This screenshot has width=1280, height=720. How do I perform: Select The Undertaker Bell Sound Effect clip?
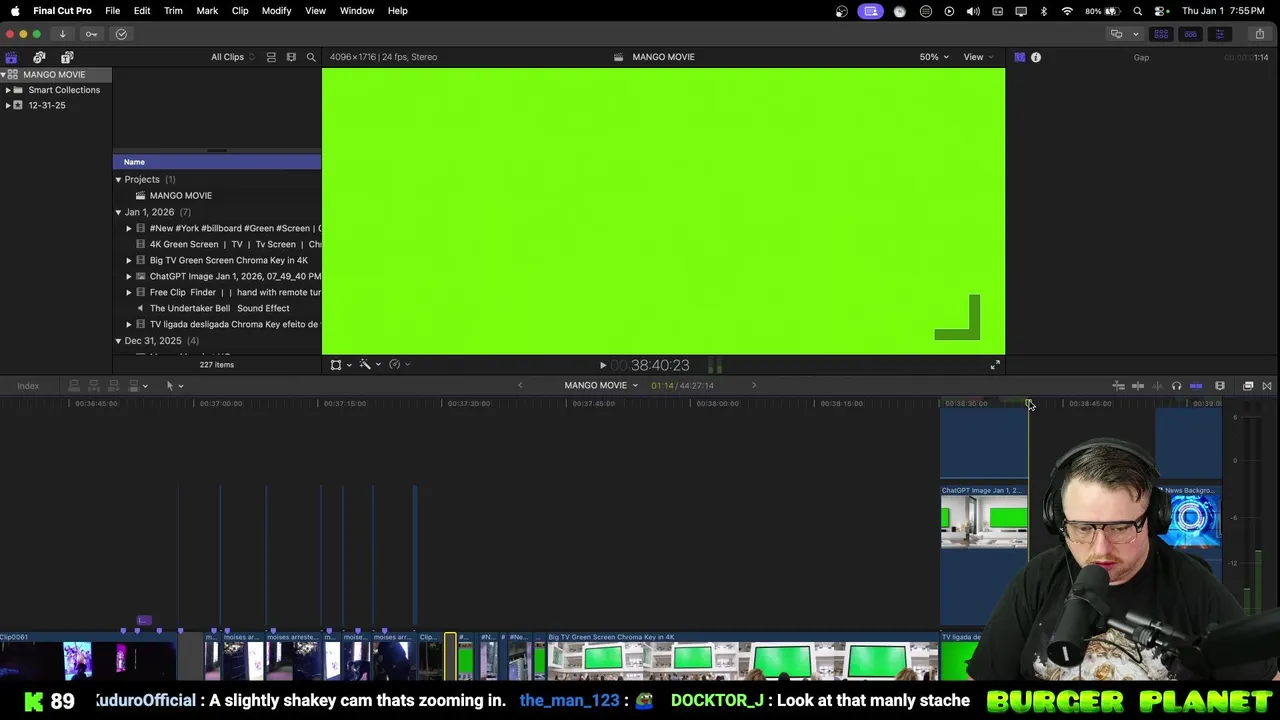coord(218,308)
